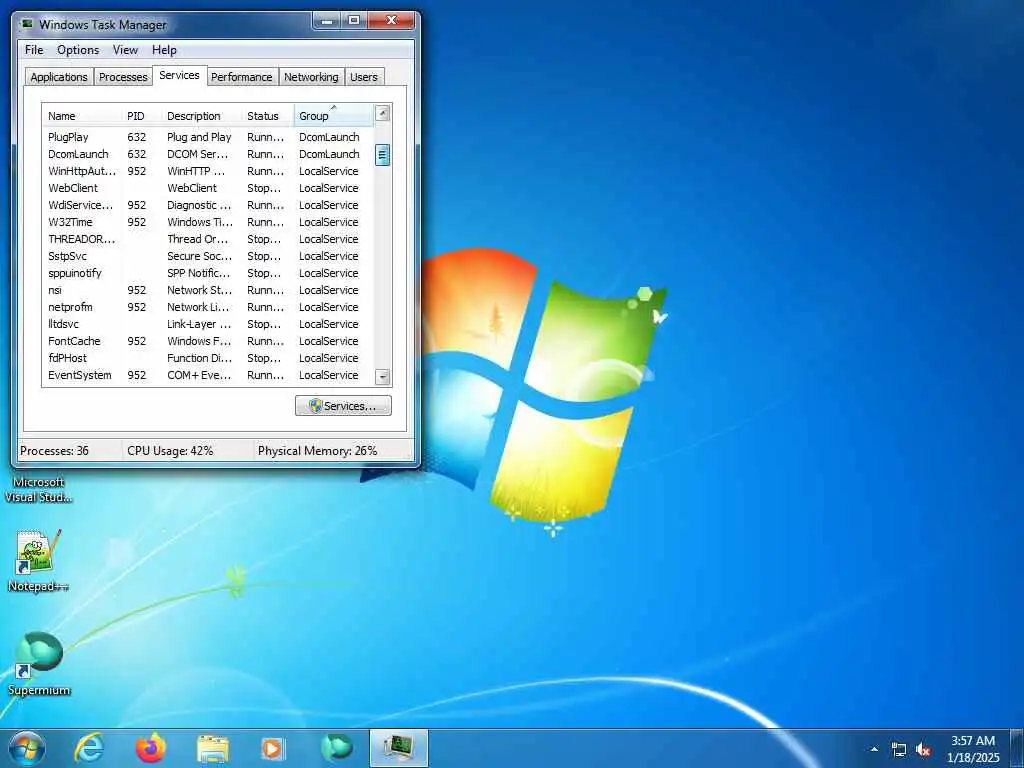Select the Notepad++ desktop shortcut

click(x=39, y=561)
